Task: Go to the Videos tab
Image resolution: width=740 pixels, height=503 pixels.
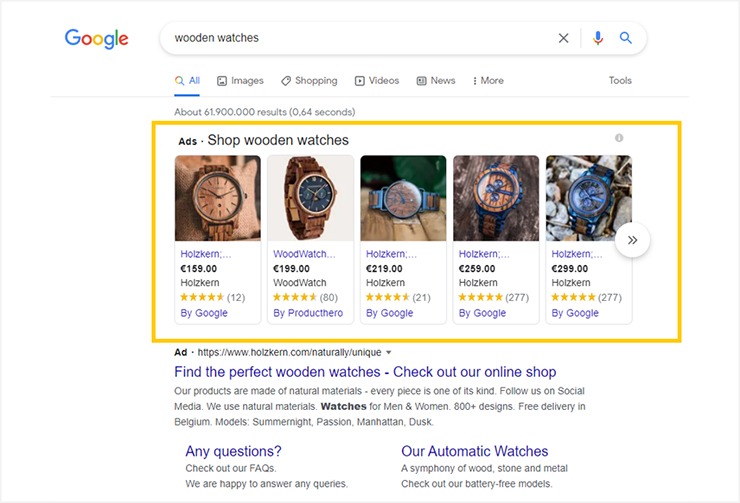Action: [376, 81]
